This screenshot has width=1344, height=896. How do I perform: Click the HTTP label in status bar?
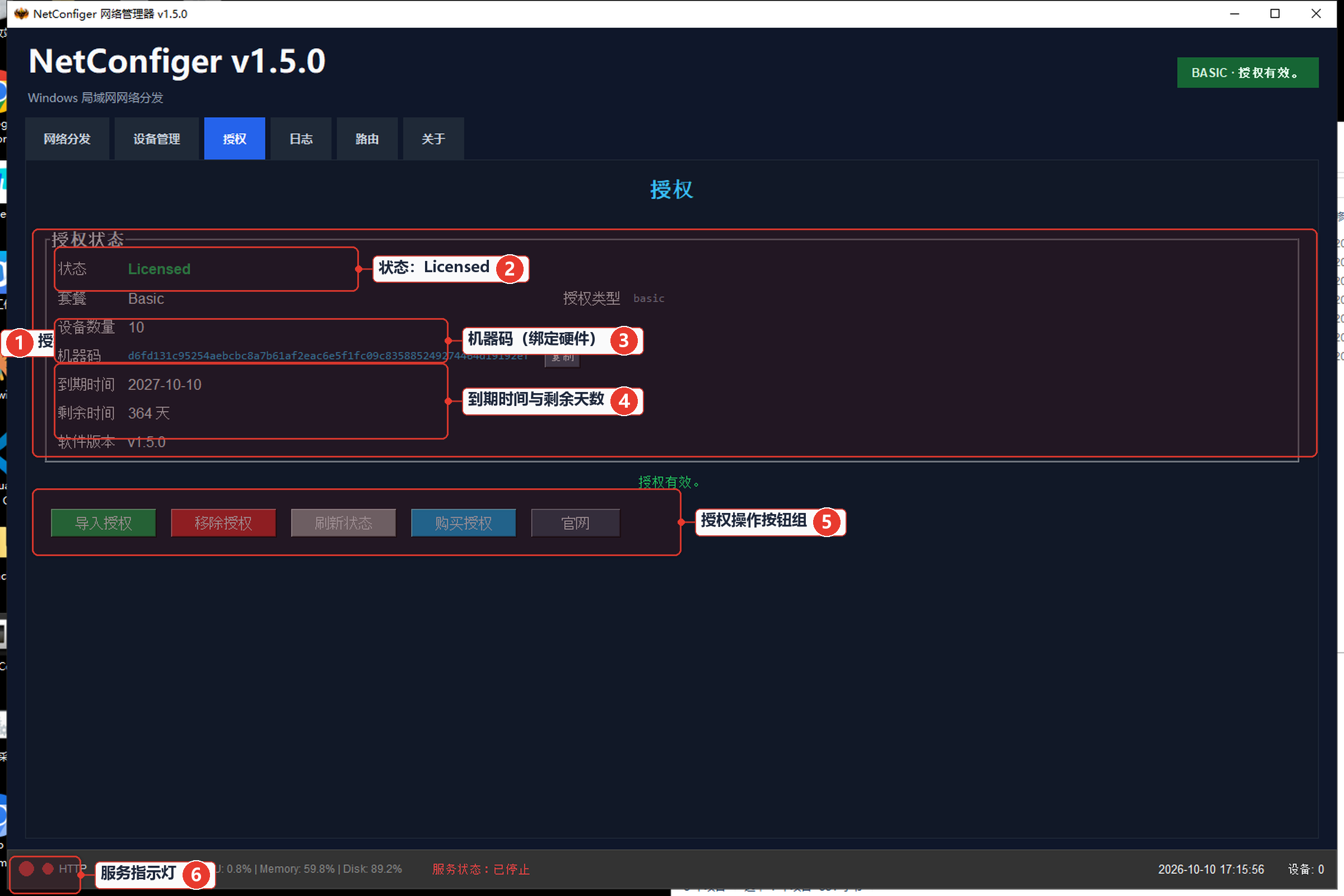click(72, 869)
